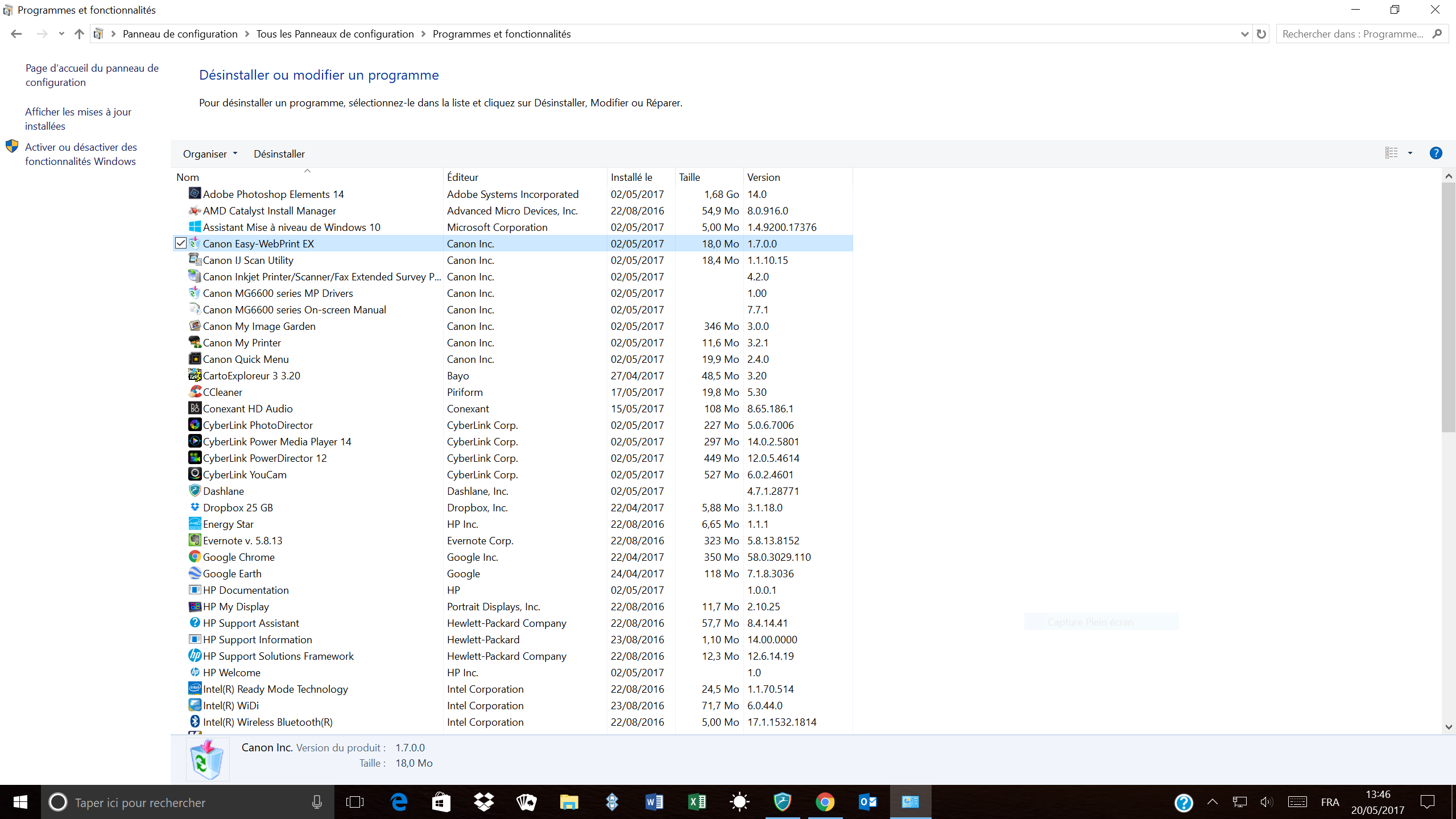Sort the list by Installé le column
Image resolution: width=1456 pixels, height=819 pixels.
coord(641,177)
